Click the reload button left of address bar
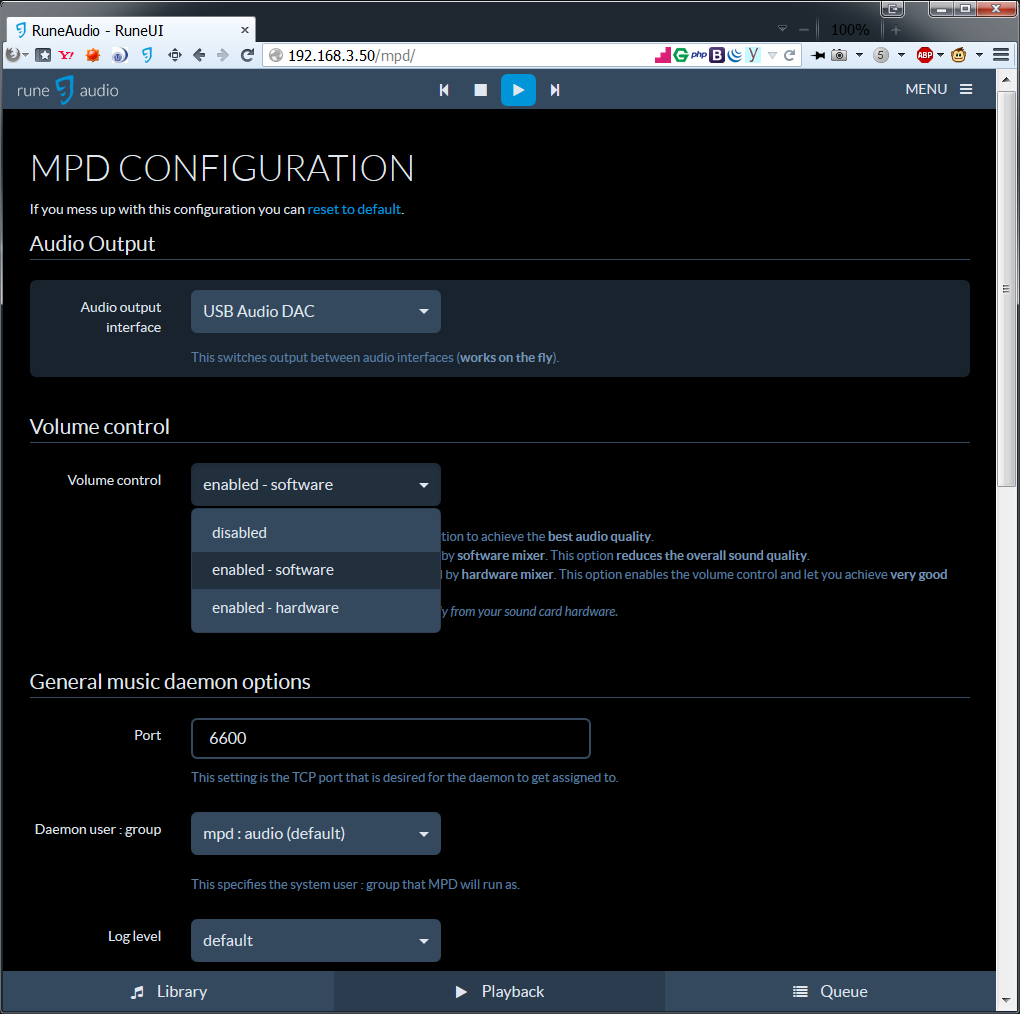This screenshot has width=1020, height=1014. pos(247,55)
